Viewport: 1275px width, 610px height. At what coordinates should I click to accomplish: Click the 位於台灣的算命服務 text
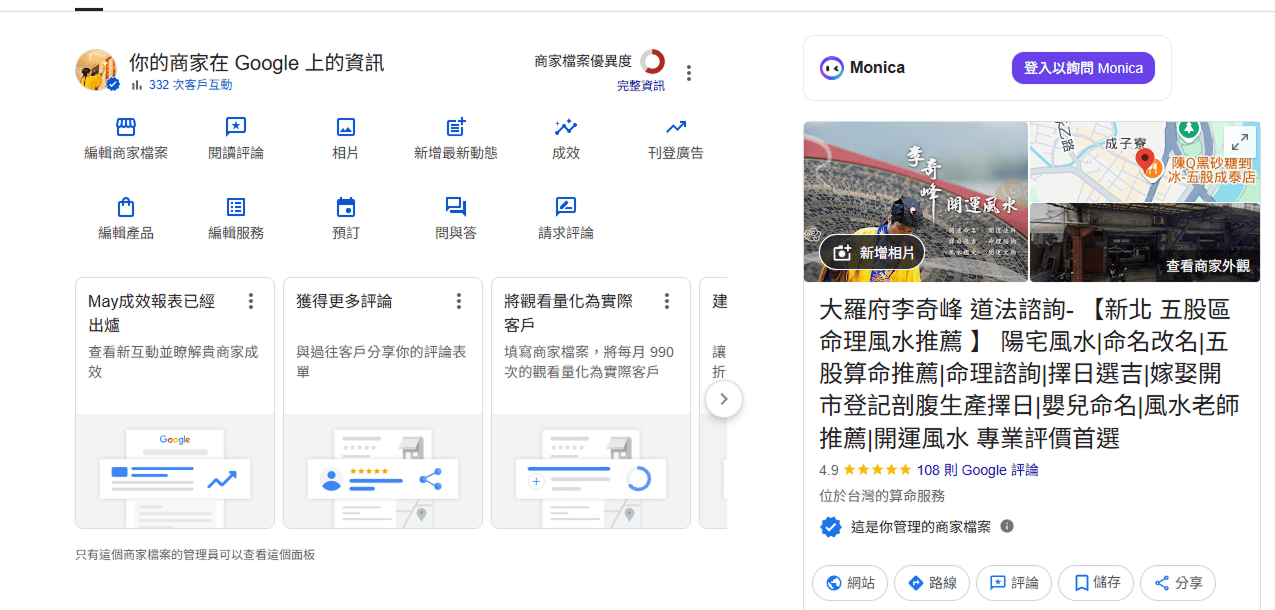[x=882, y=496]
